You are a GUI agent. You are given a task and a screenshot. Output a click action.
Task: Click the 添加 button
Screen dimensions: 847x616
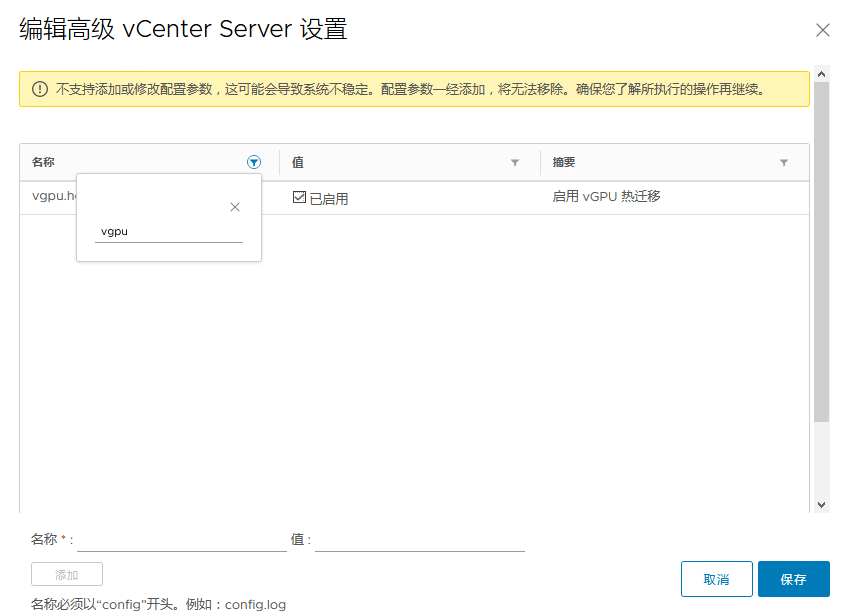click(x=67, y=574)
